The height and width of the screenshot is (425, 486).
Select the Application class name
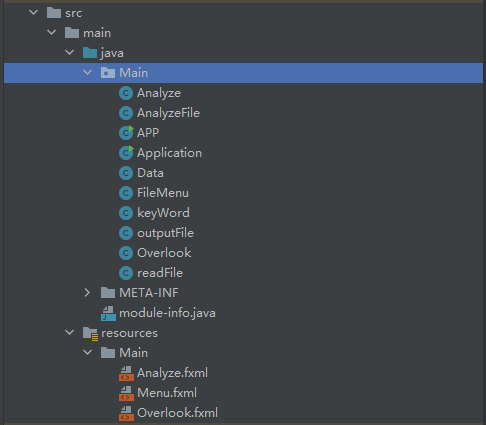[170, 153]
